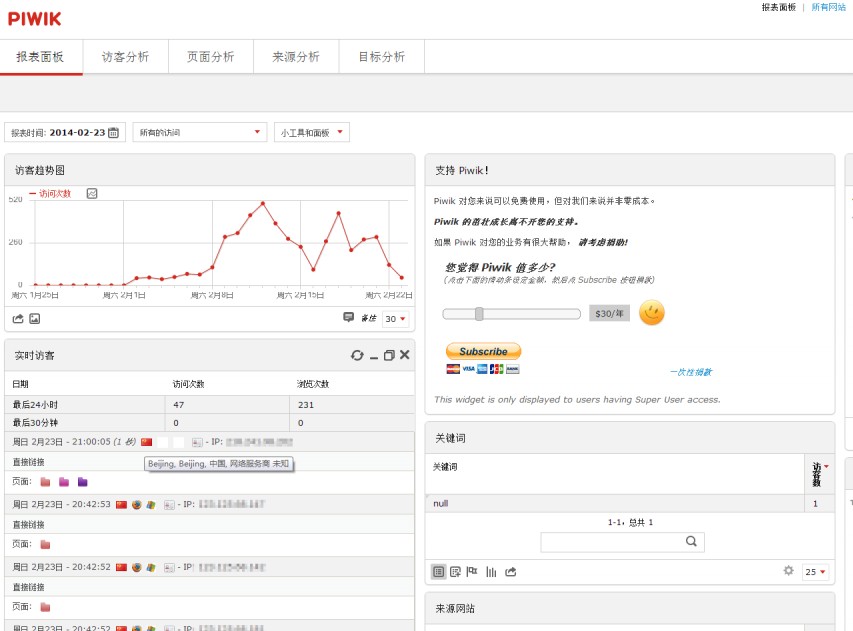Open the report date 2014-02-23 picker
The height and width of the screenshot is (631, 853).
point(65,132)
